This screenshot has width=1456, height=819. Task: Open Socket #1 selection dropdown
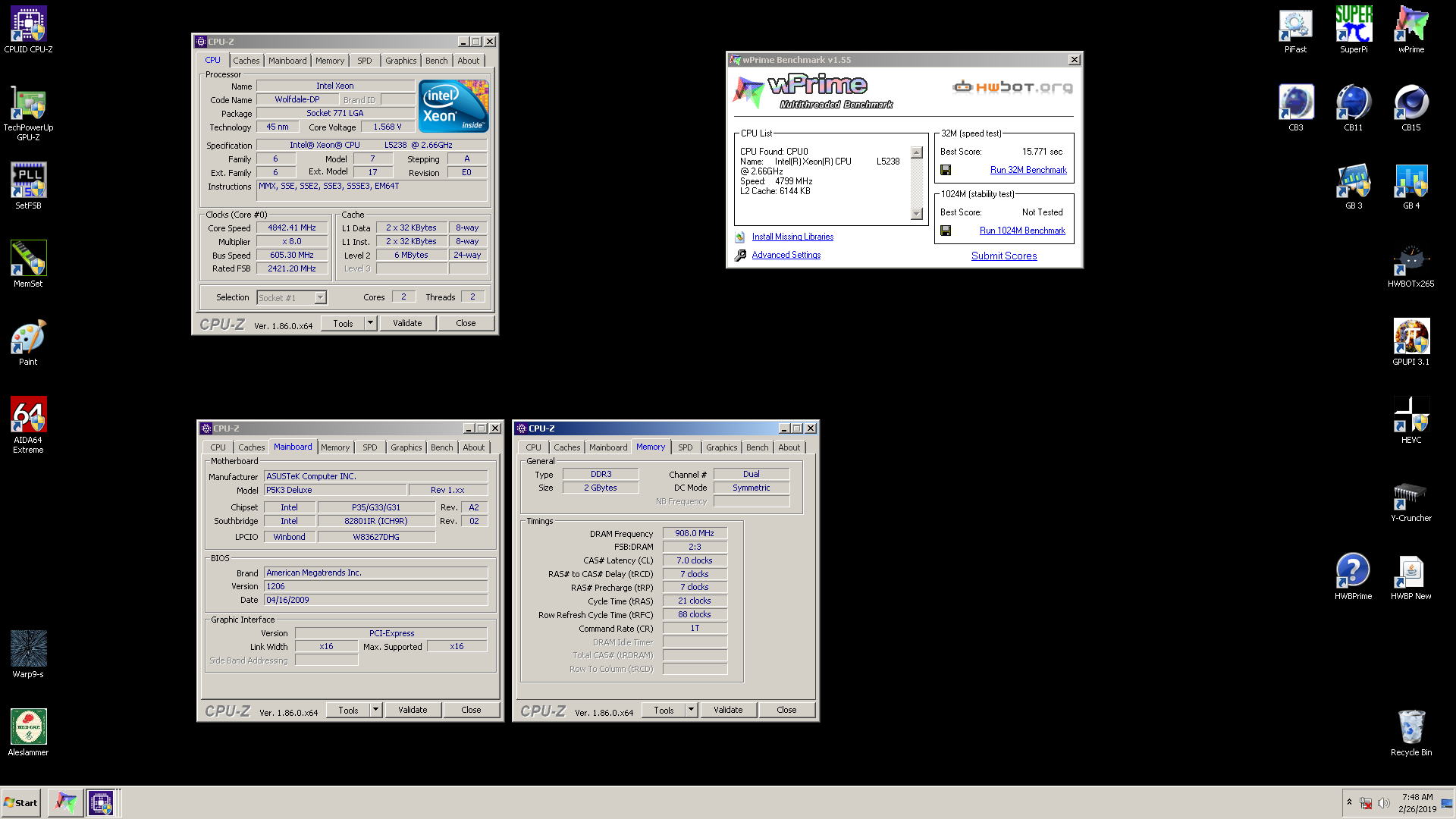tap(321, 298)
